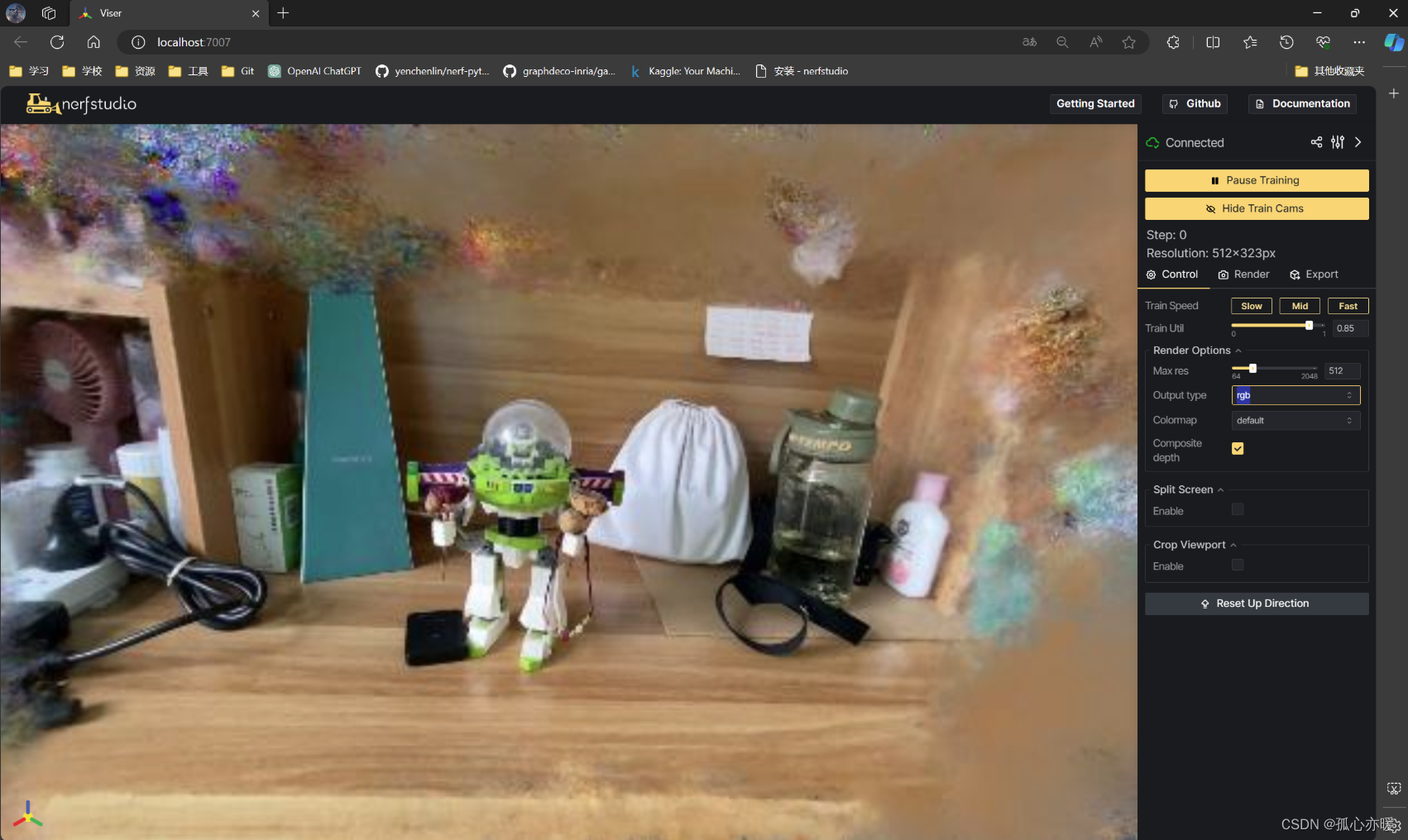Enable the Split Screen checkbox
1408x840 pixels.
pos(1238,509)
